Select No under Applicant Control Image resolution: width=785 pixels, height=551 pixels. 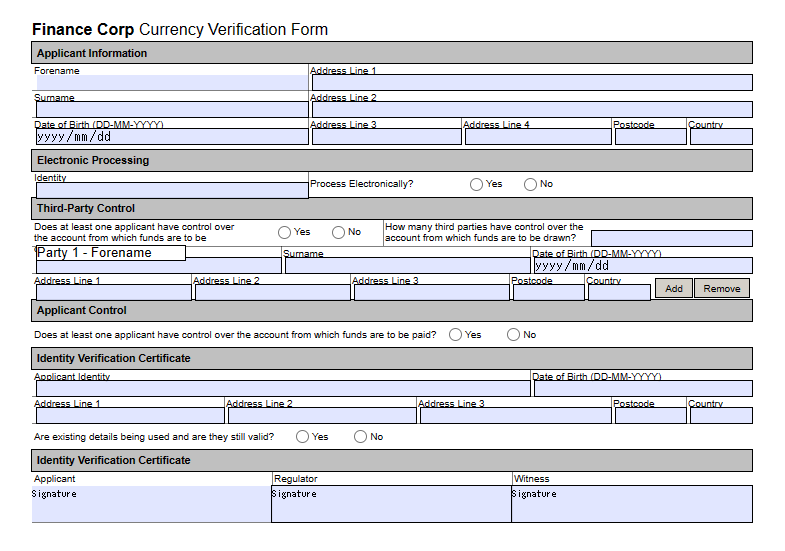pos(514,335)
